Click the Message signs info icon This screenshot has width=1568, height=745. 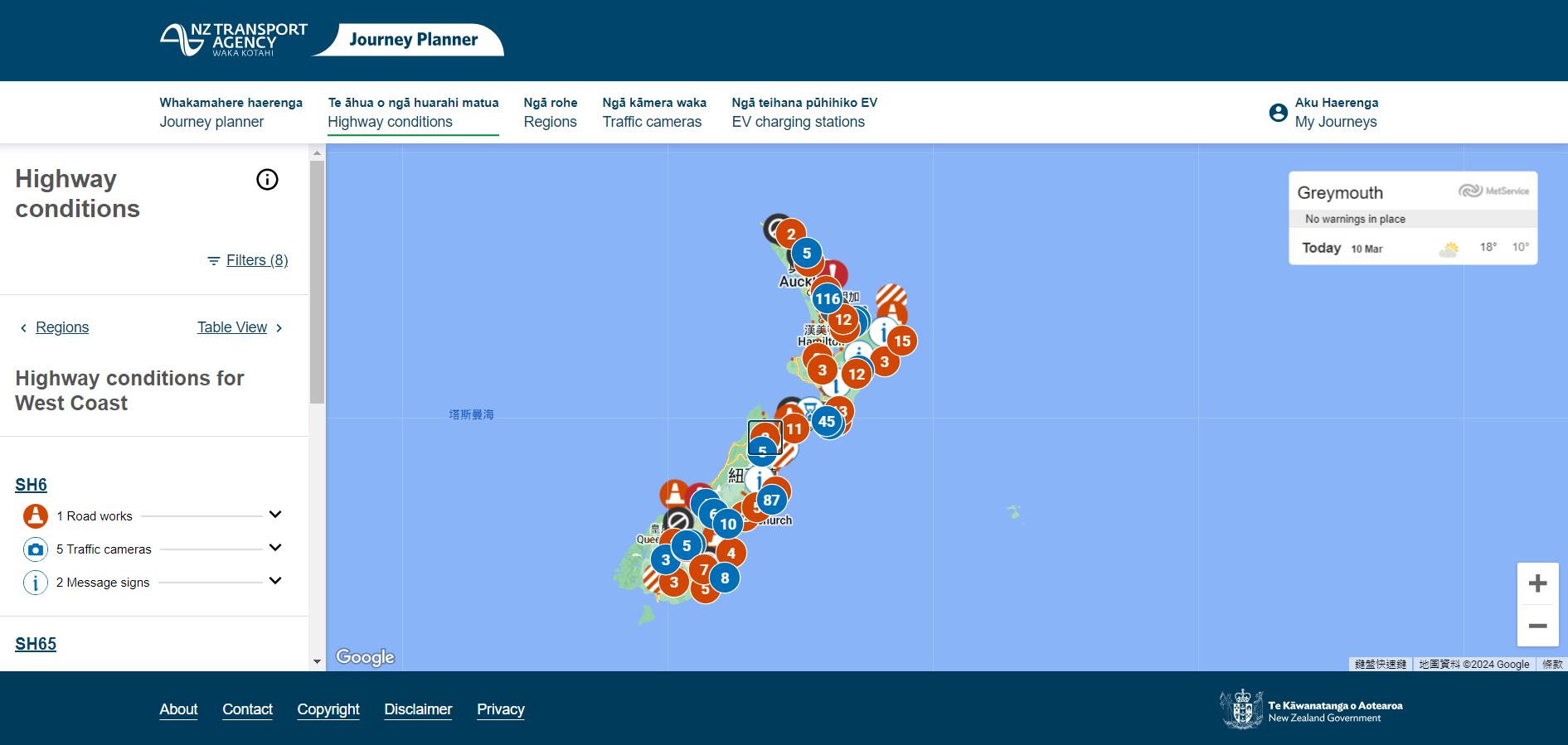click(x=35, y=583)
